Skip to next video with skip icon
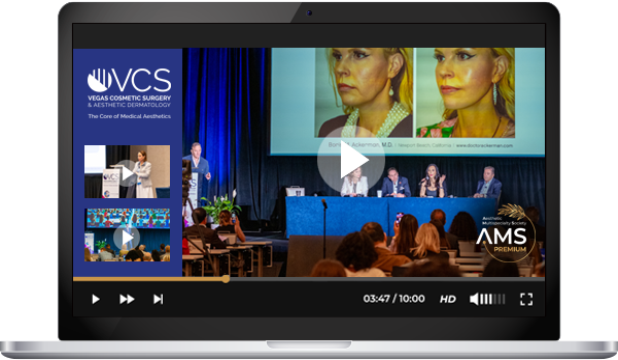The image size is (618, 360). pos(158,299)
